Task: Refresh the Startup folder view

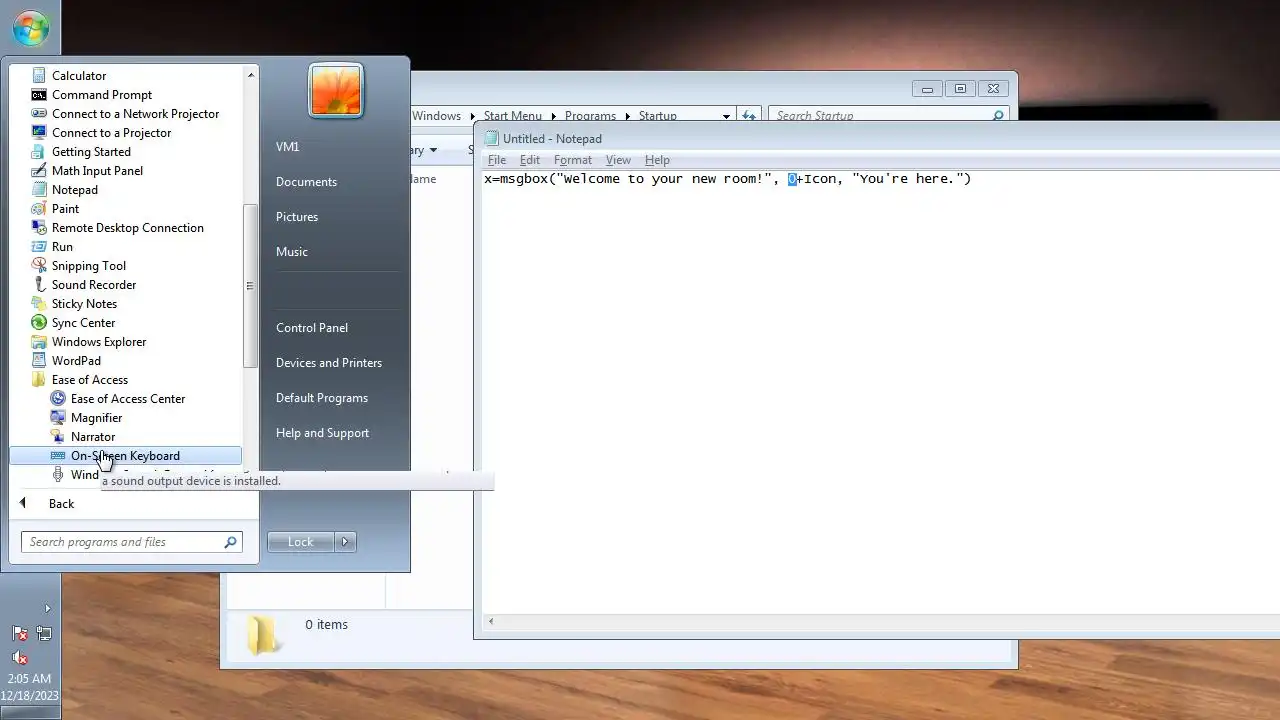Action: point(749,116)
